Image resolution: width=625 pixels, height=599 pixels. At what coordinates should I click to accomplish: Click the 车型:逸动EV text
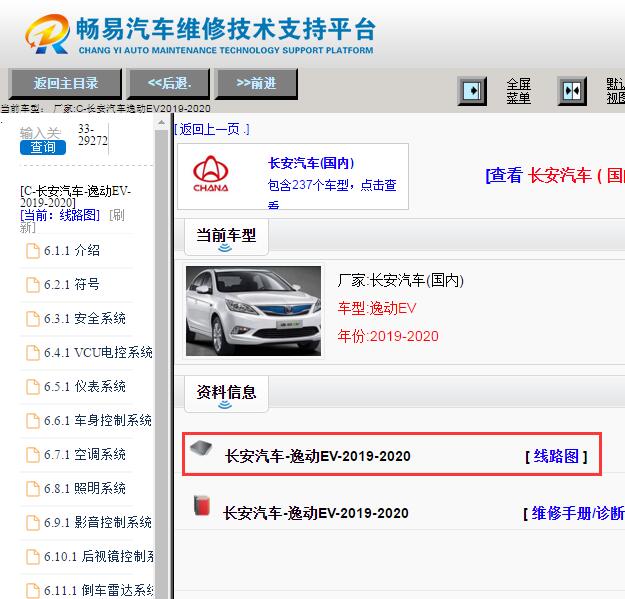377,308
